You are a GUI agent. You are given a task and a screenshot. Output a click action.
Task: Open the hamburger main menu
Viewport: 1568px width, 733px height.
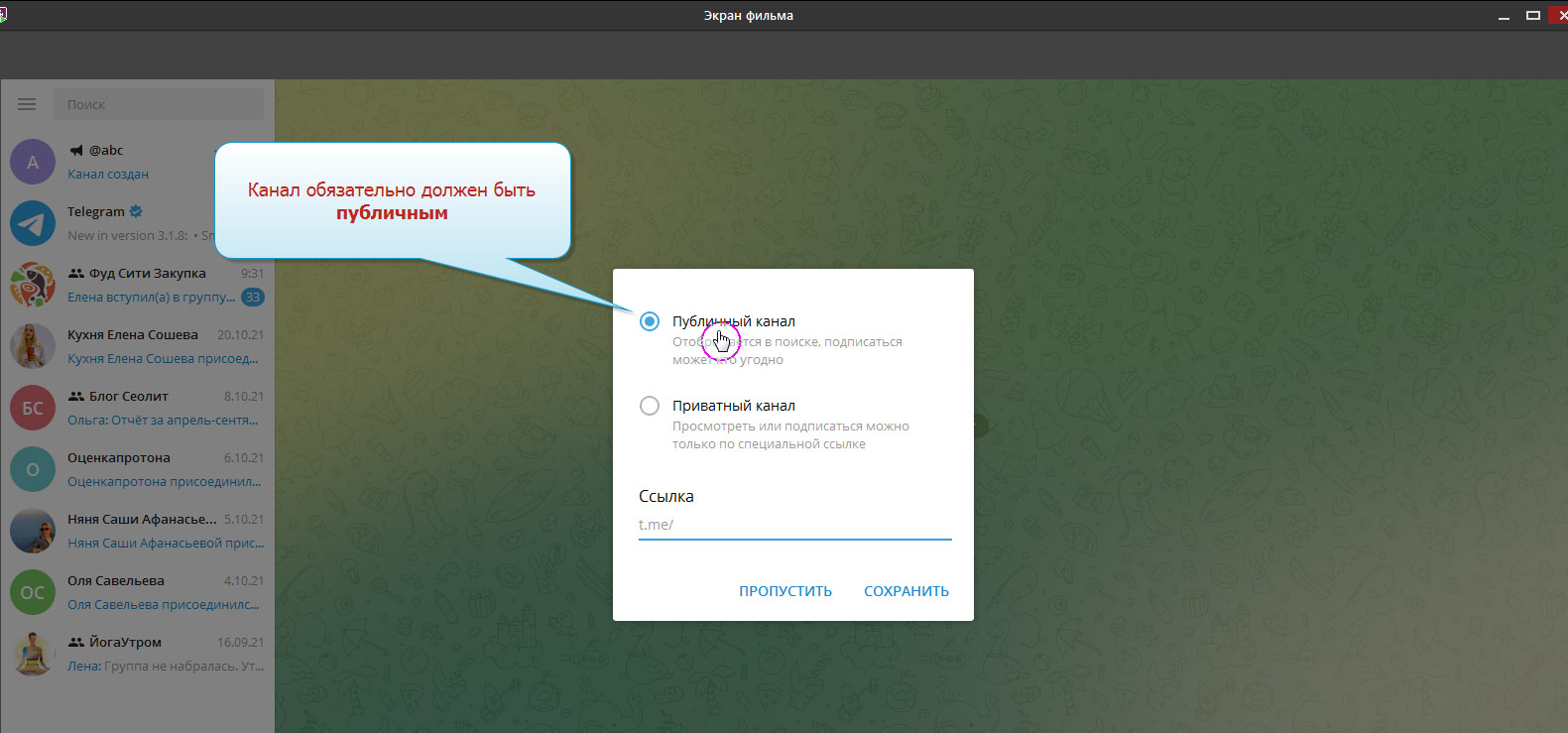[27, 104]
